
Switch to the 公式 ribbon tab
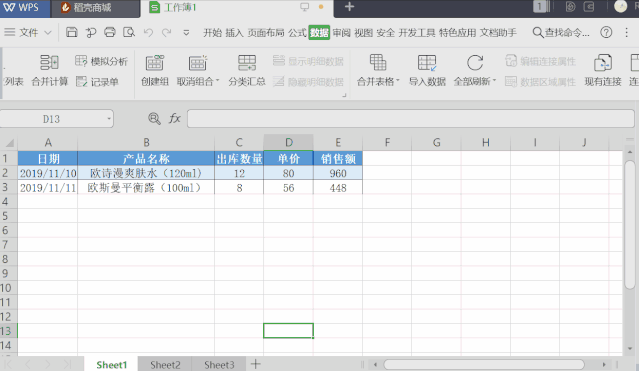tap(297, 33)
